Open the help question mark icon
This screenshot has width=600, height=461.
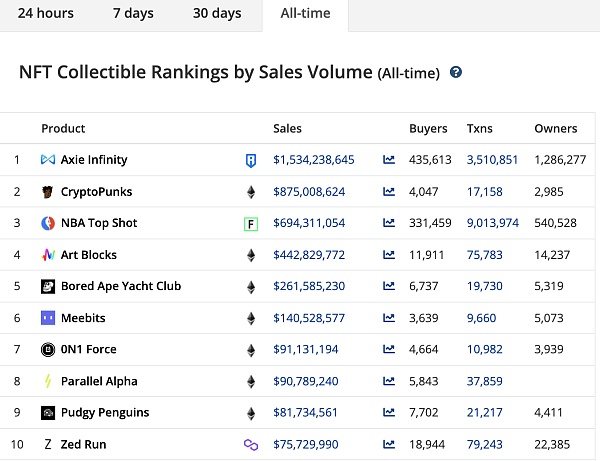click(x=456, y=73)
